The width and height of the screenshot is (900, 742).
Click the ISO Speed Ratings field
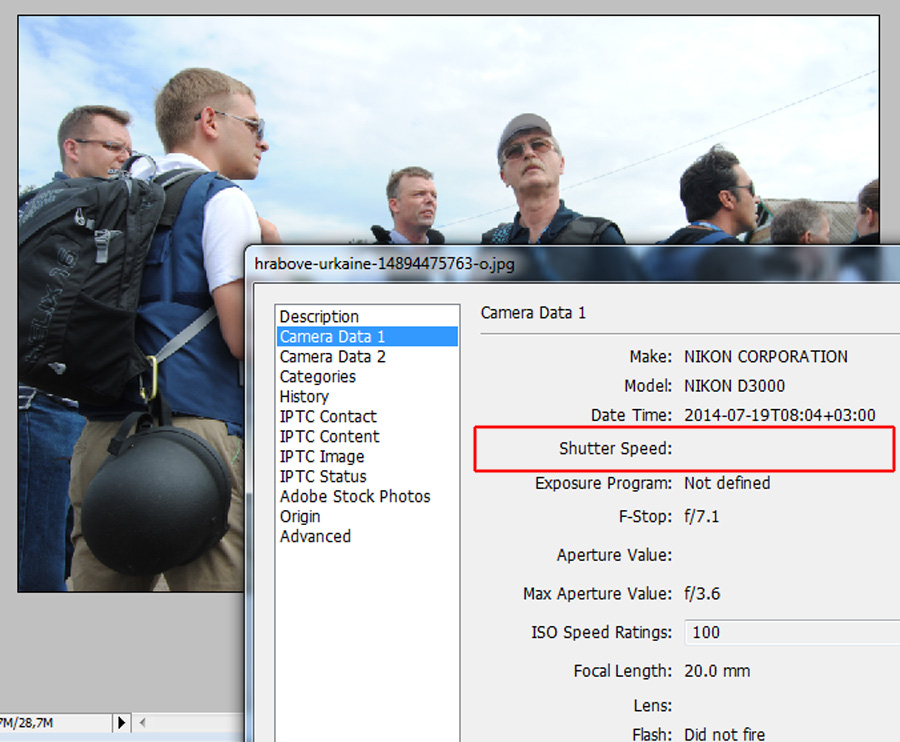click(x=792, y=632)
